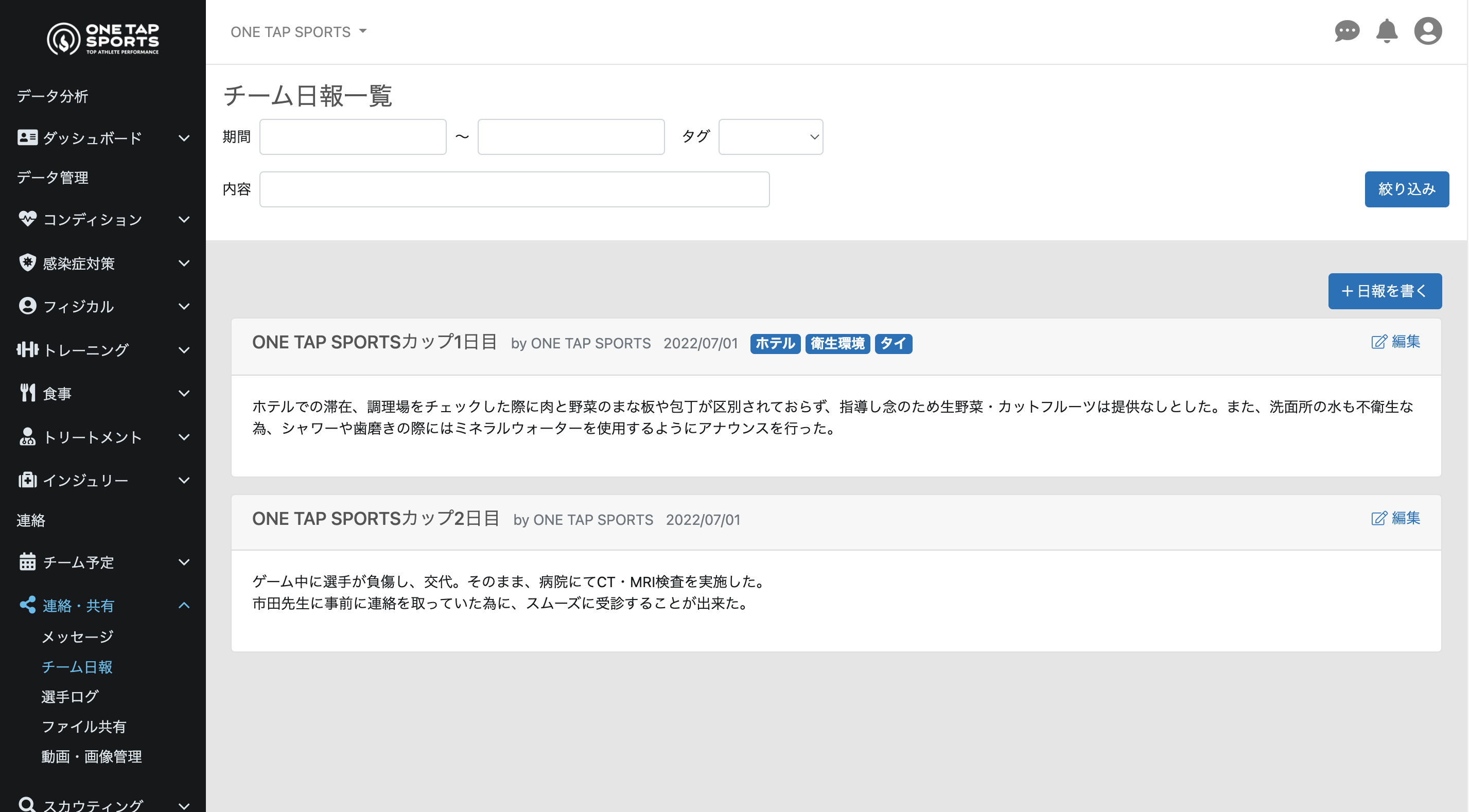The height and width of the screenshot is (812, 1469).
Task: Open 動画・画像管理 in the sidebar
Action: [92, 756]
